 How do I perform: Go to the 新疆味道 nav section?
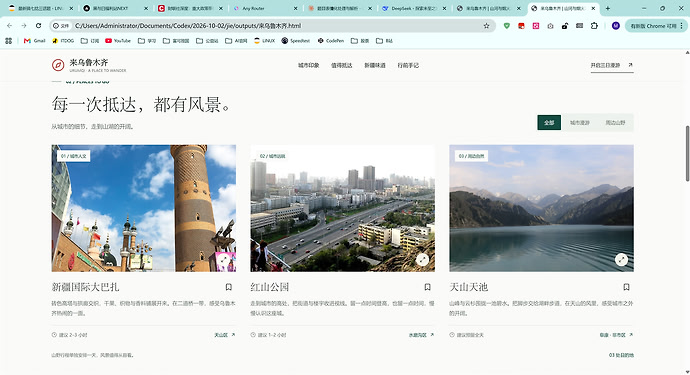tap(374, 65)
